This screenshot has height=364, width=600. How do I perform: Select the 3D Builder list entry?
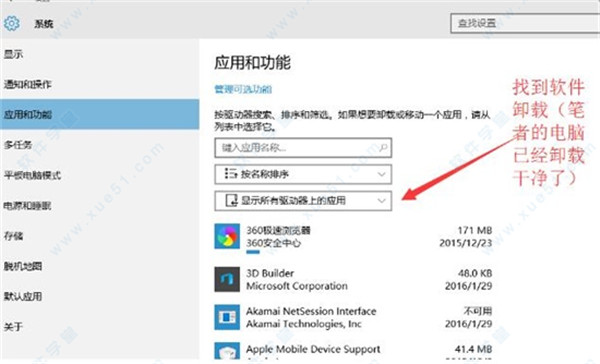(x=353, y=279)
